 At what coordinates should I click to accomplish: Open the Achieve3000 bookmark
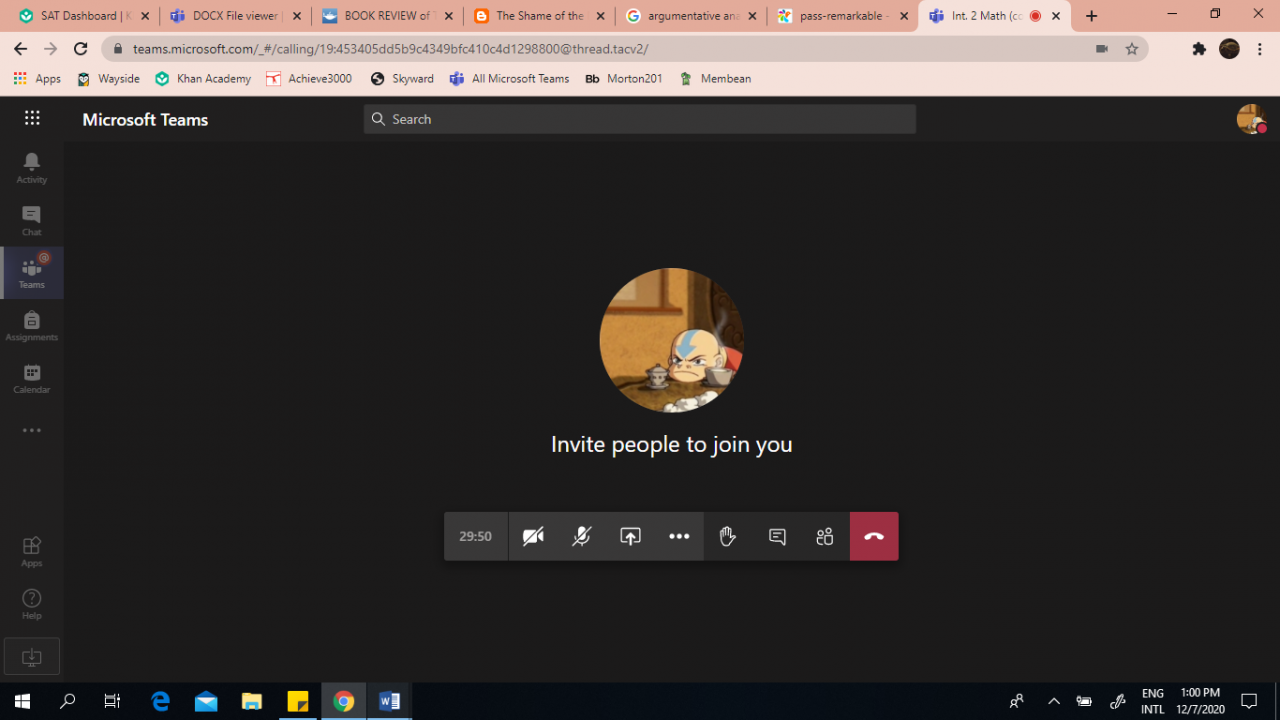(309, 79)
